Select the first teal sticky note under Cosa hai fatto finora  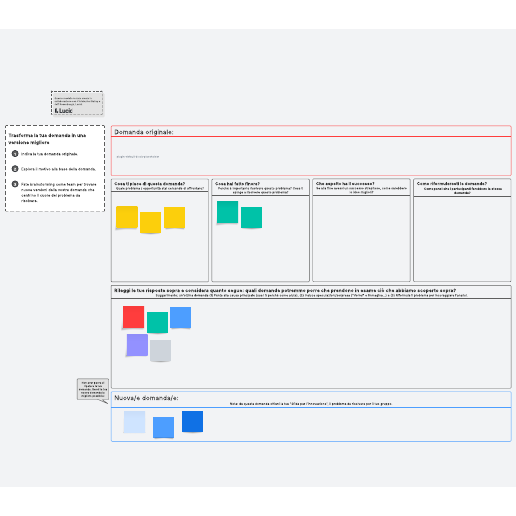(x=227, y=212)
